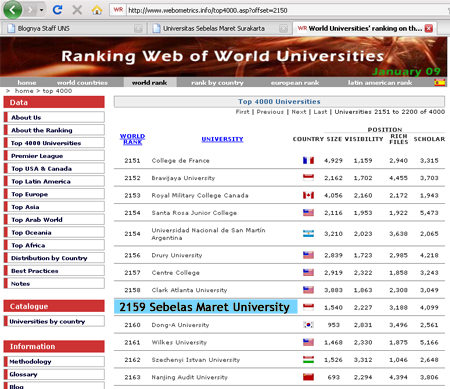Open latin american rank menu item
This screenshot has height=389, width=450.
(x=380, y=83)
